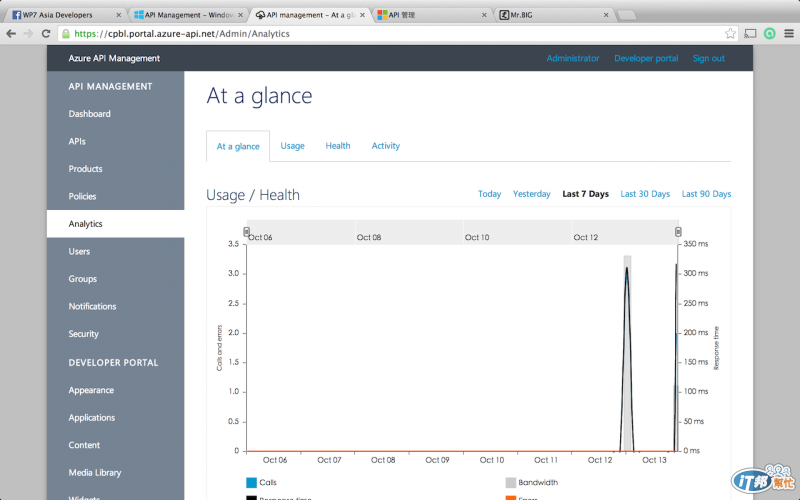This screenshot has width=800, height=500.
Task: Open the Health tab
Action: point(338,146)
